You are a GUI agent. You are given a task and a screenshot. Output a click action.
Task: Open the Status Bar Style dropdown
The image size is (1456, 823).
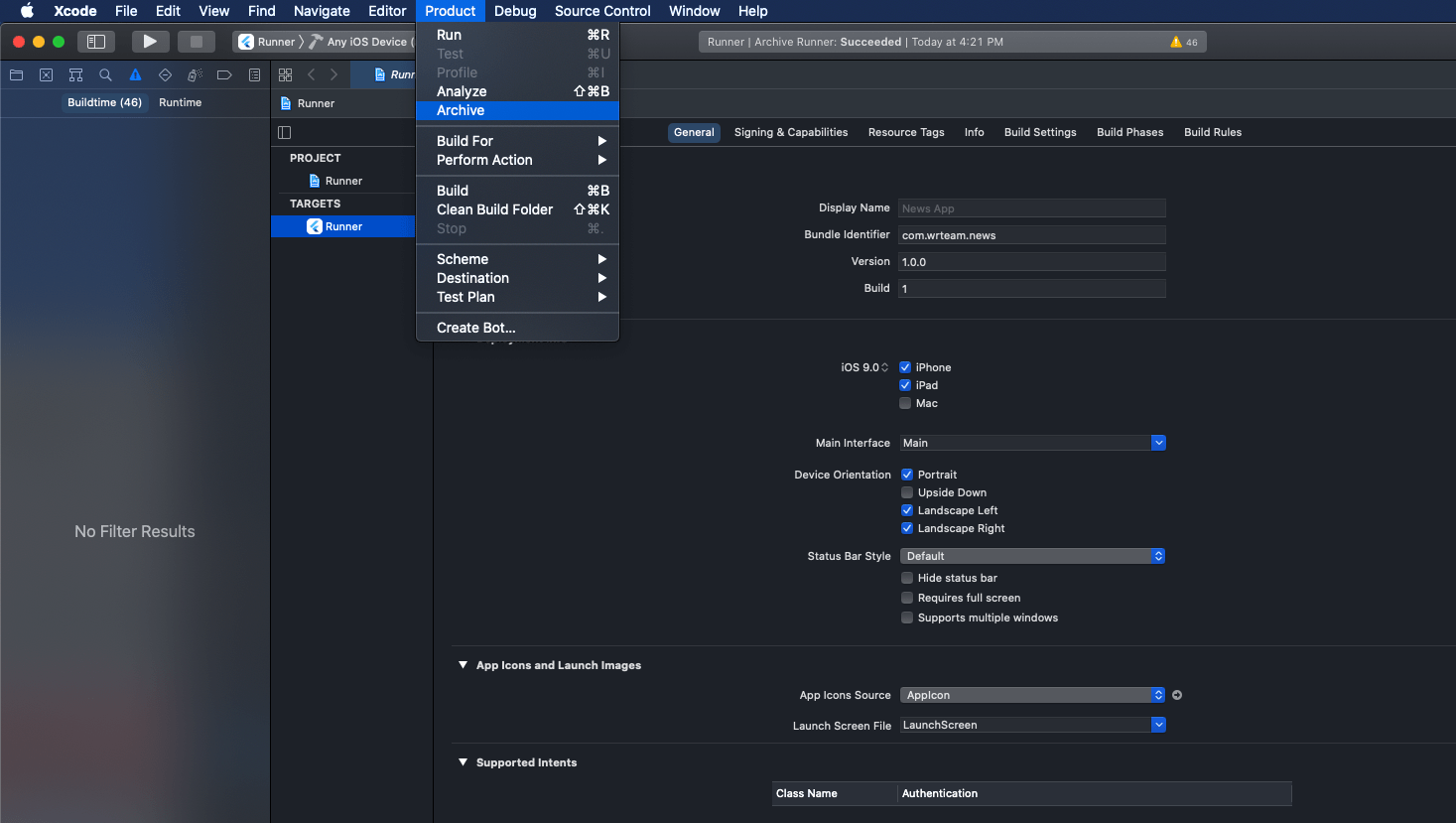[1032, 556]
